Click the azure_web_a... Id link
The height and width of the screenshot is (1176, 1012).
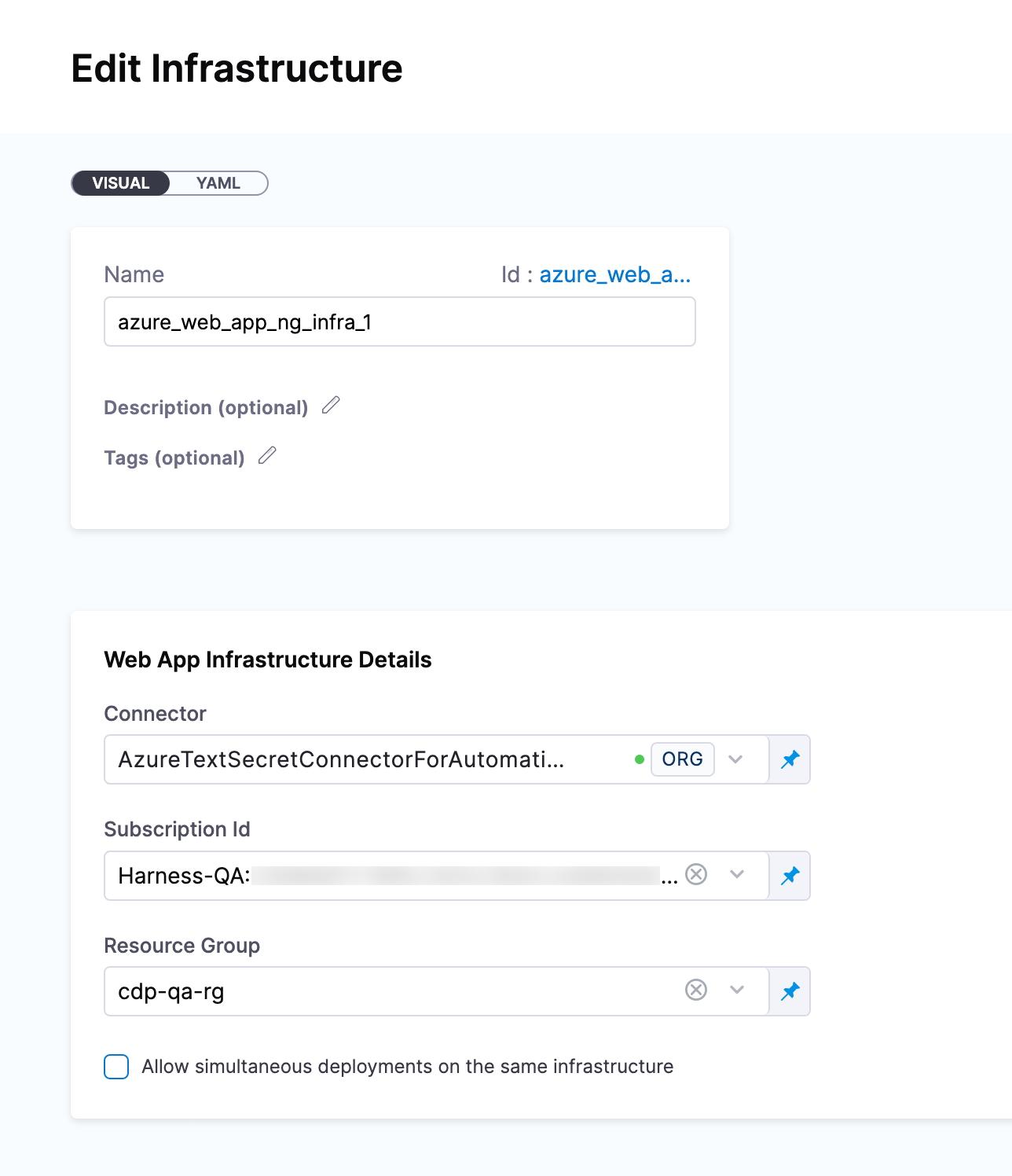point(614,274)
